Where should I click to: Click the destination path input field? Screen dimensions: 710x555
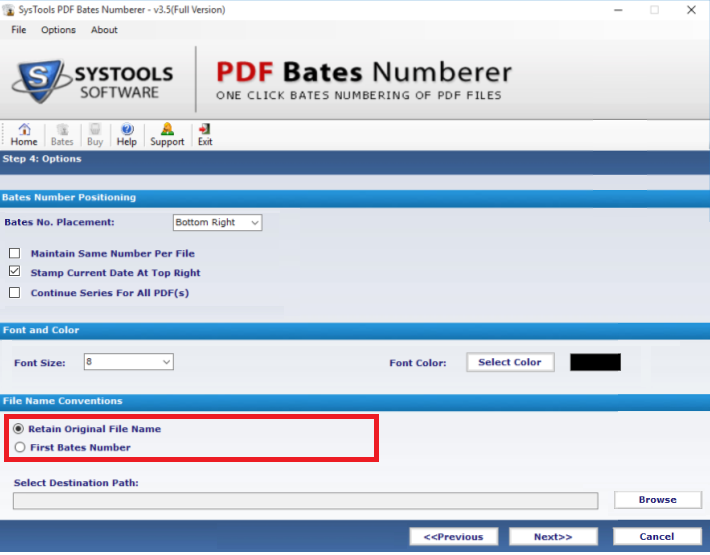tap(305, 501)
